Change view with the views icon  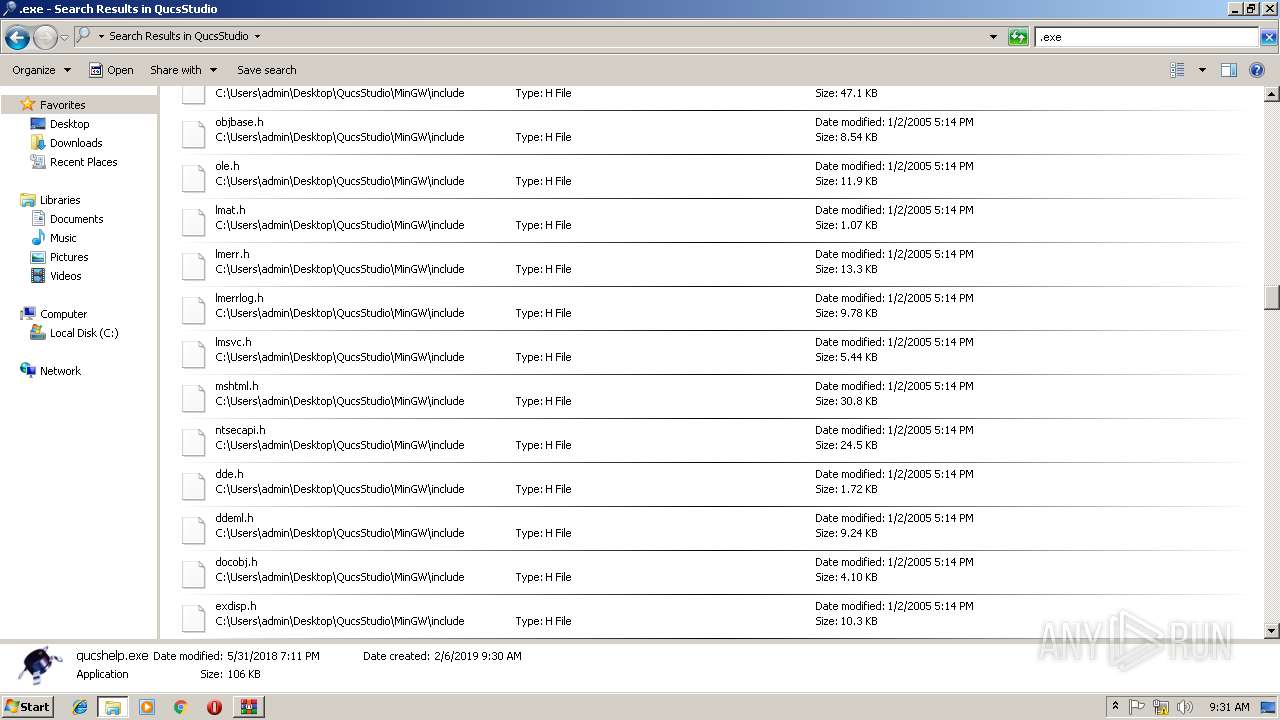pos(1177,70)
